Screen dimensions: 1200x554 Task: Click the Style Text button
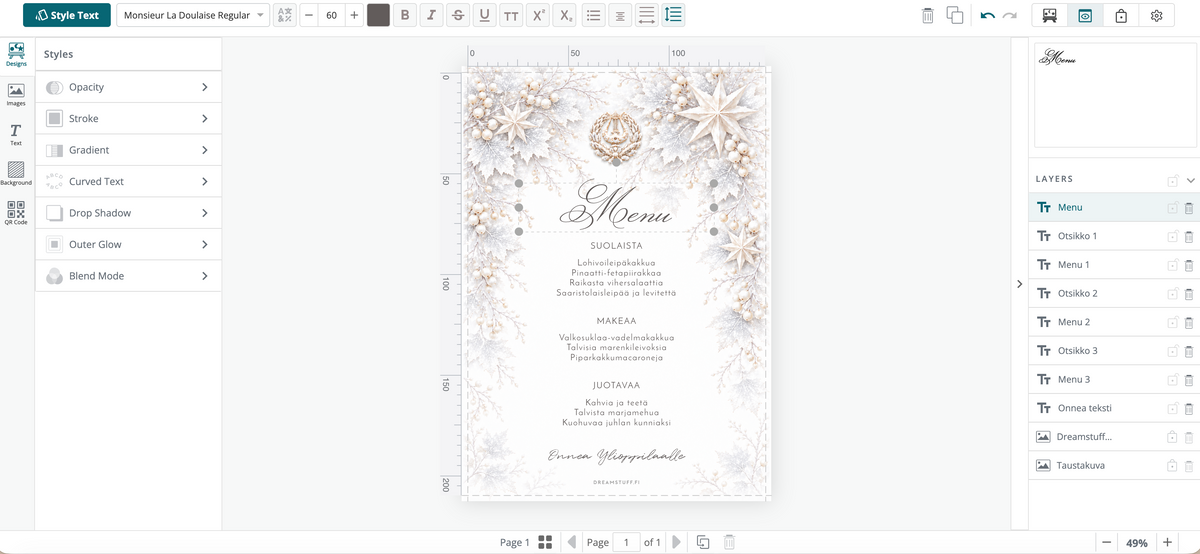[67, 15]
